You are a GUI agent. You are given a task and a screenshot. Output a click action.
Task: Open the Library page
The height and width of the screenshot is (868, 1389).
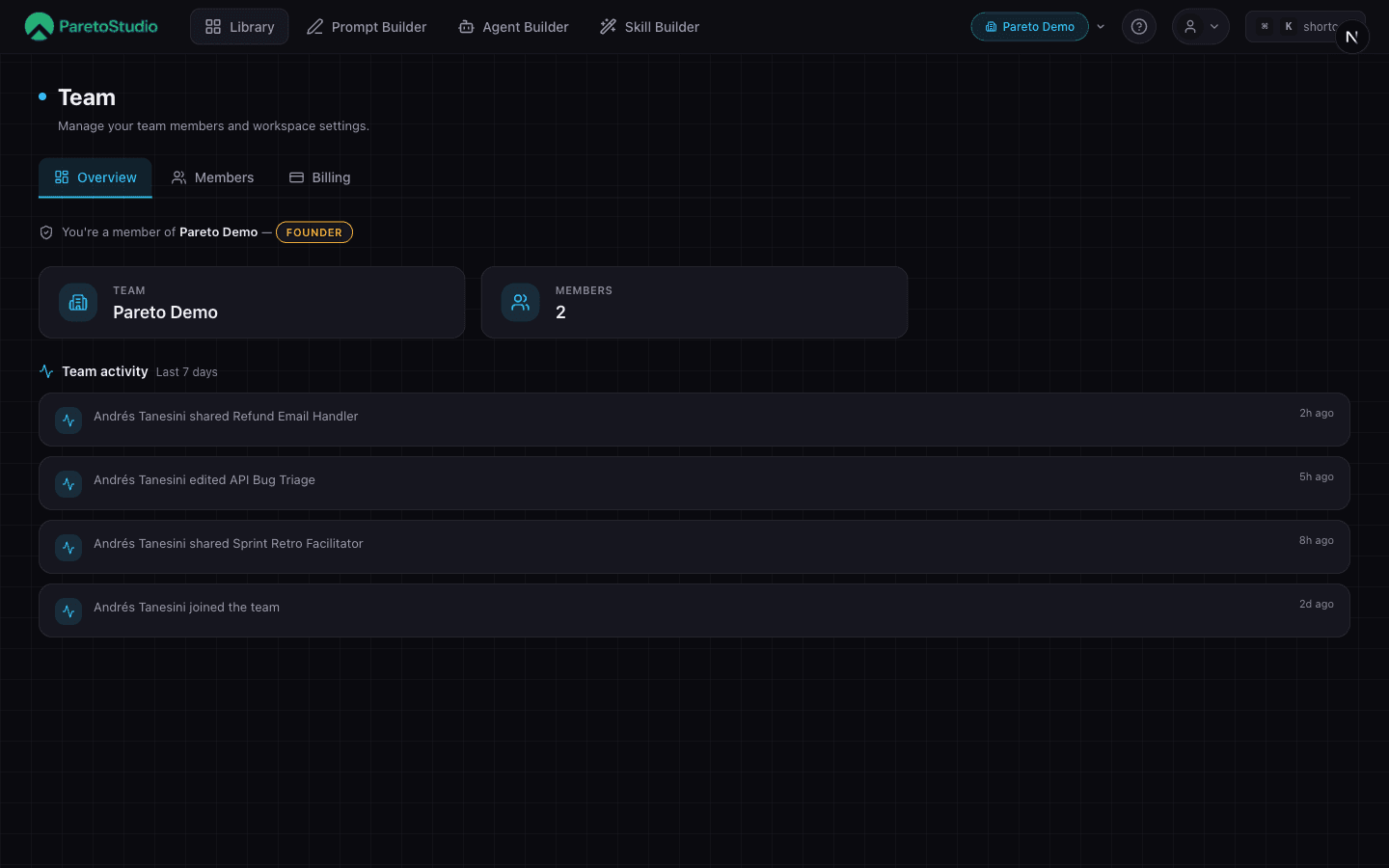239,27
